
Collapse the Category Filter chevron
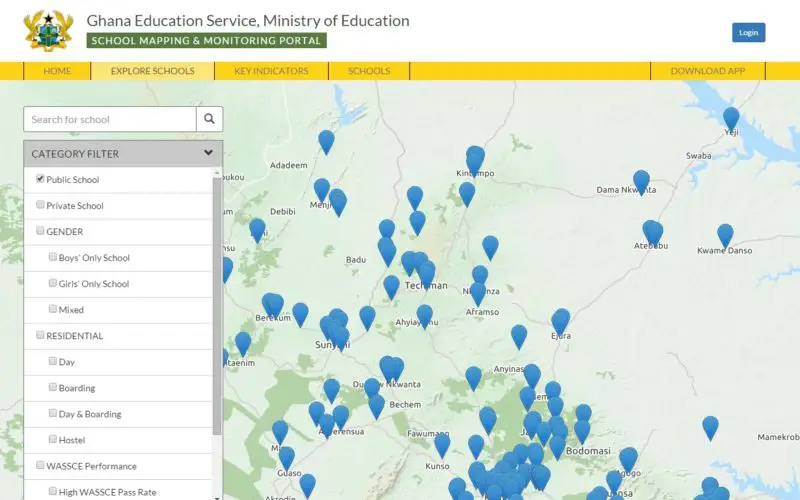coord(208,153)
